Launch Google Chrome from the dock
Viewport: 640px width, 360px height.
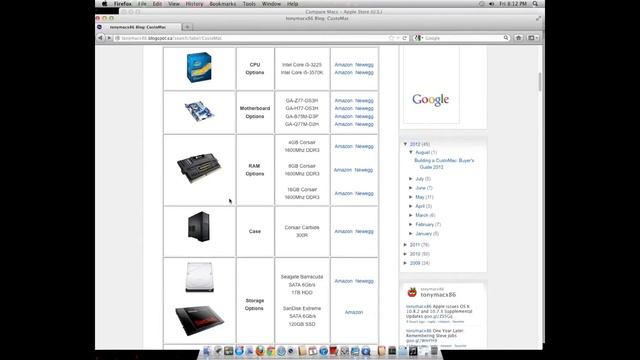click(x=271, y=351)
